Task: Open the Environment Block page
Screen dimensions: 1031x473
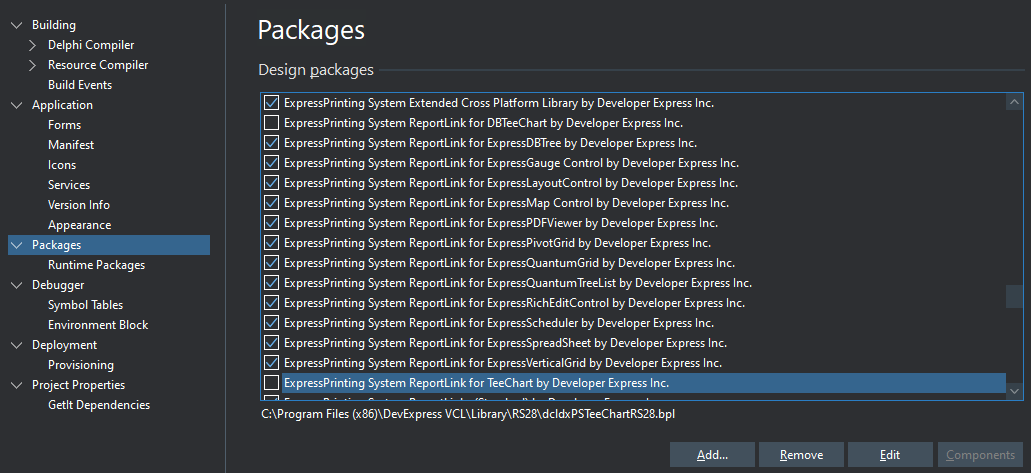Action: (x=98, y=325)
